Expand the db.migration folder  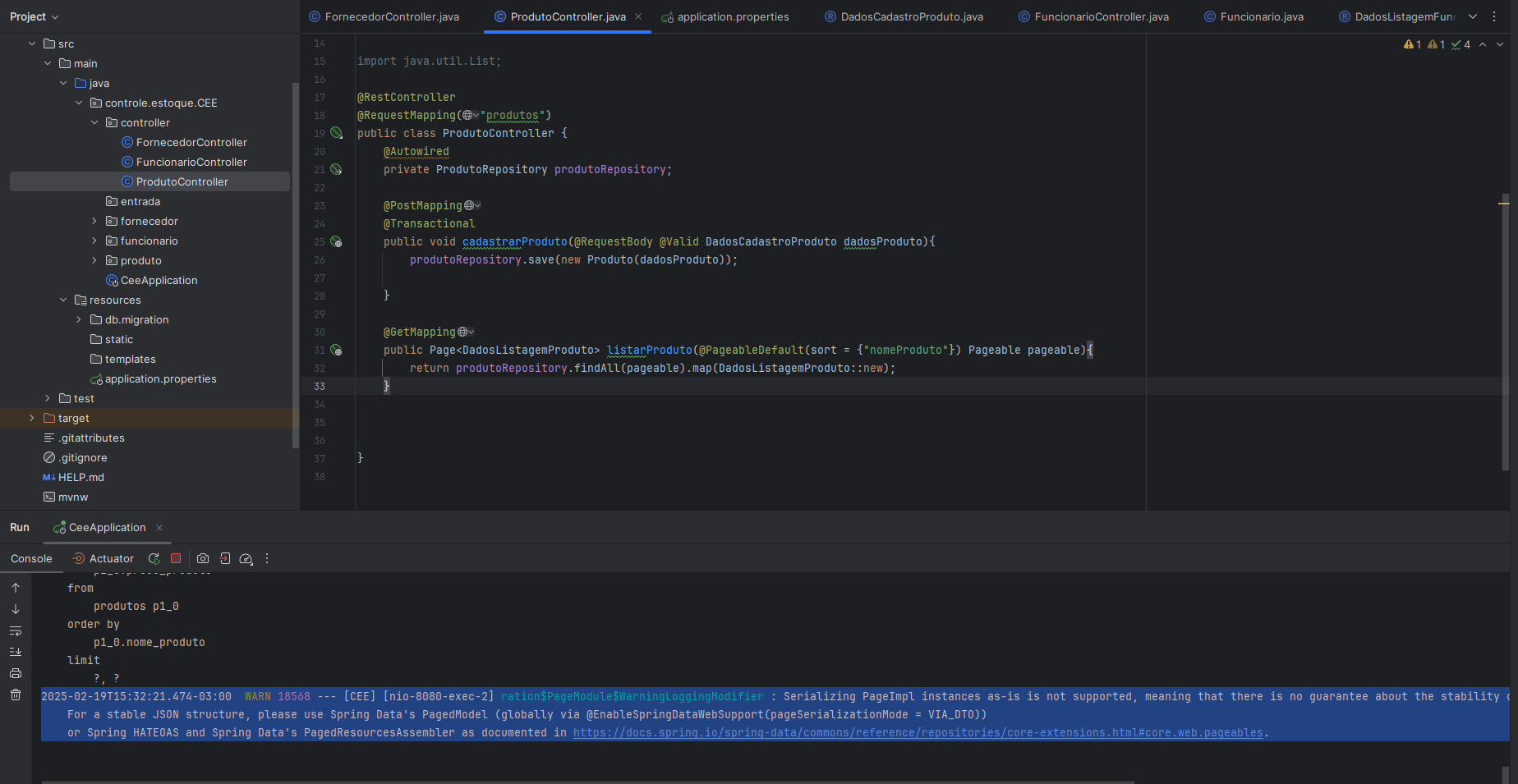[x=79, y=319]
